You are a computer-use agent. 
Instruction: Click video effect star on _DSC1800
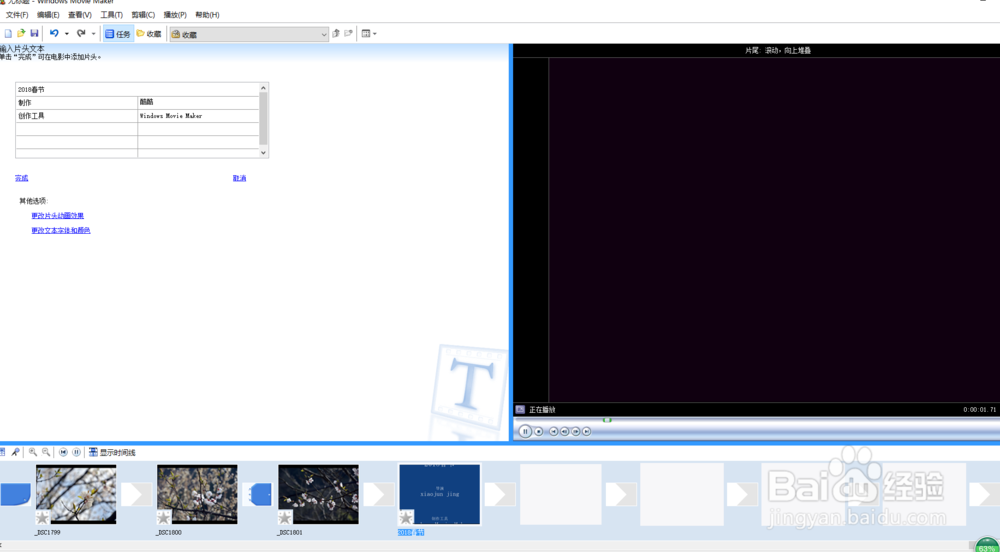pos(164,518)
